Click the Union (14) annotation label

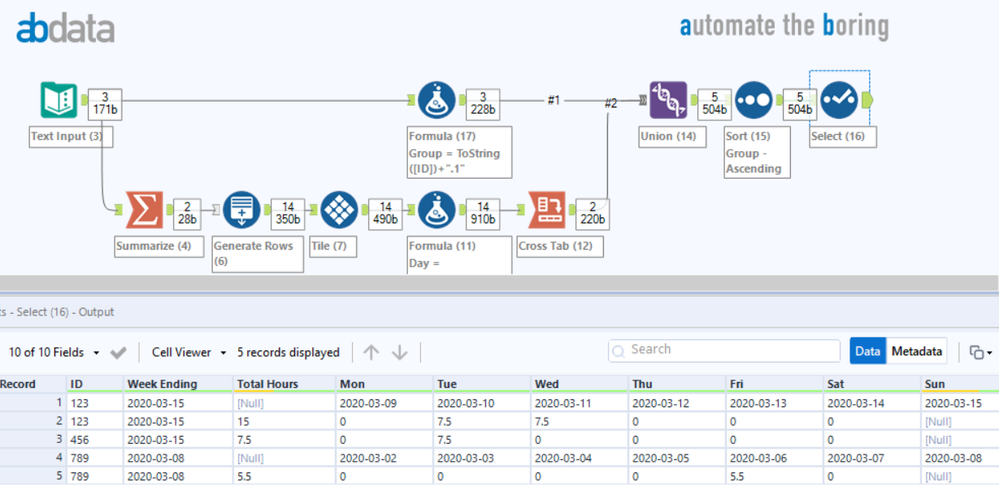(x=672, y=136)
